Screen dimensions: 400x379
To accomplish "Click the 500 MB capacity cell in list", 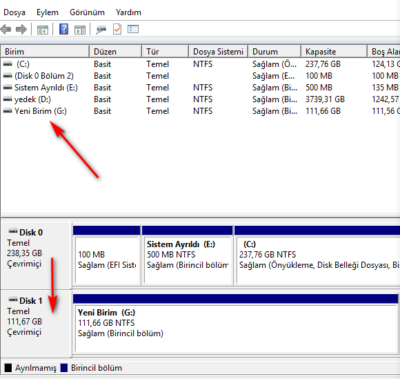I will tap(319, 88).
